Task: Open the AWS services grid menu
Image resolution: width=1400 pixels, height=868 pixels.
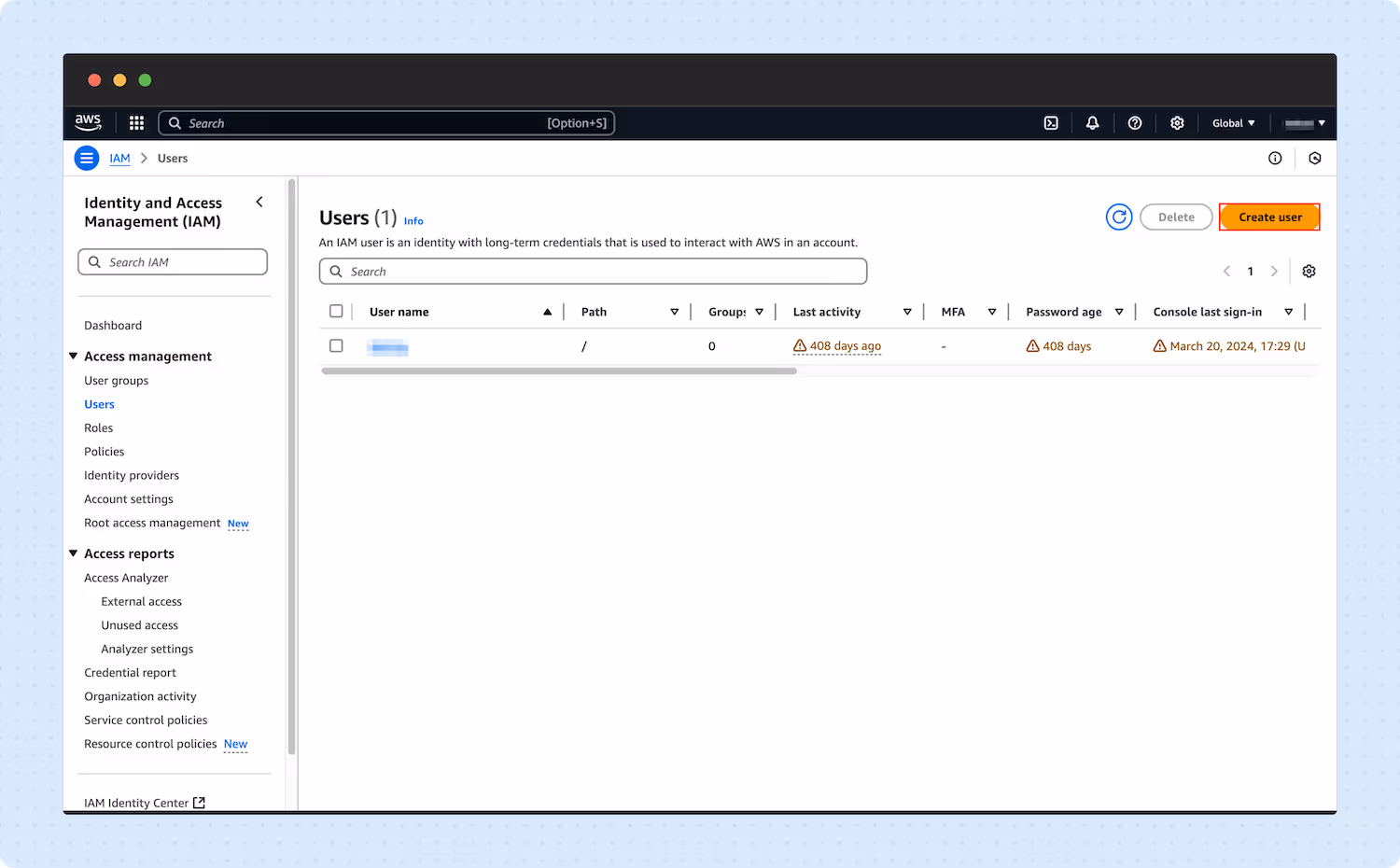Action: pos(136,122)
